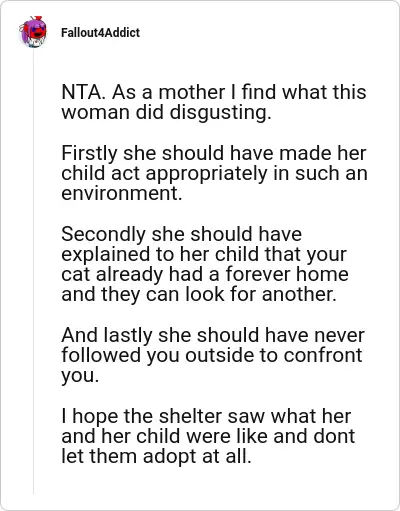Screen dimensions: 400x511
Task: Click the word 'Firstly' in the comment
Action: pyautogui.click(x=90, y=153)
